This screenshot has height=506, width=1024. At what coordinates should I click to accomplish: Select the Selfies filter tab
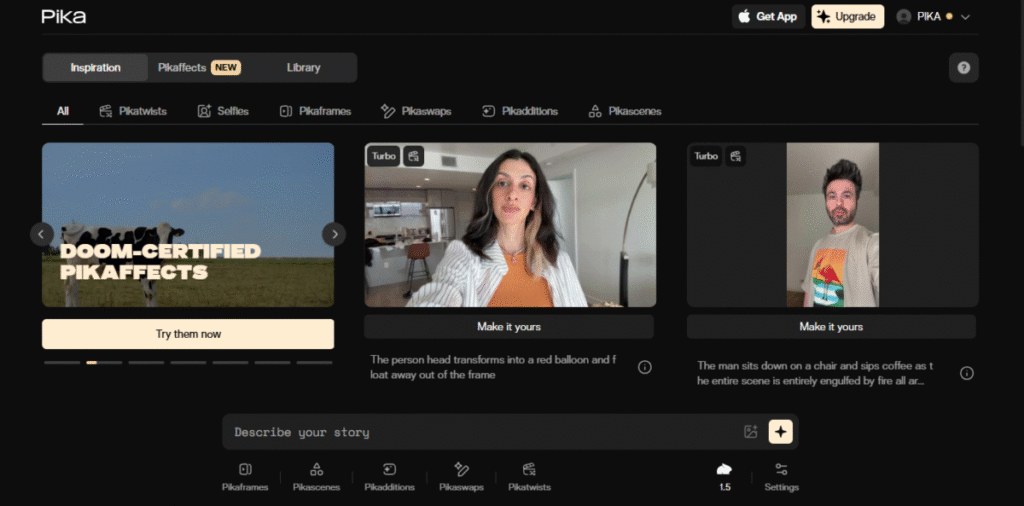pos(223,111)
